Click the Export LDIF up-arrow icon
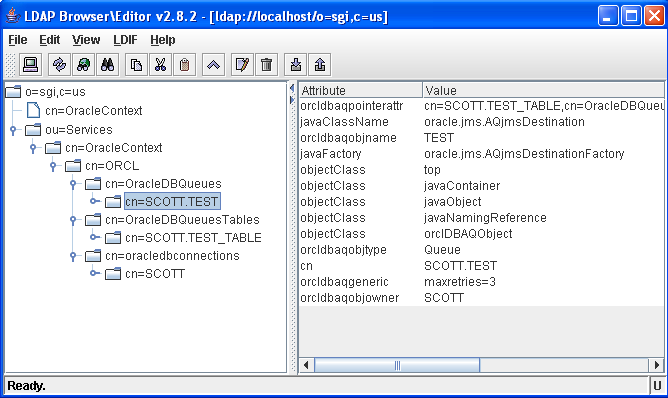The image size is (668, 398). pyautogui.click(x=320, y=65)
